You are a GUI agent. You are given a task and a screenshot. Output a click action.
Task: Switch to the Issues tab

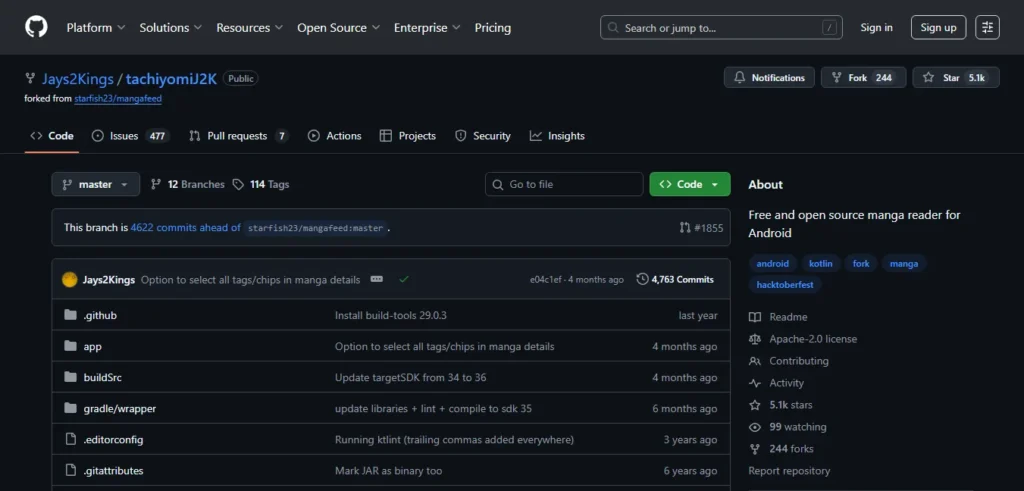pos(130,136)
